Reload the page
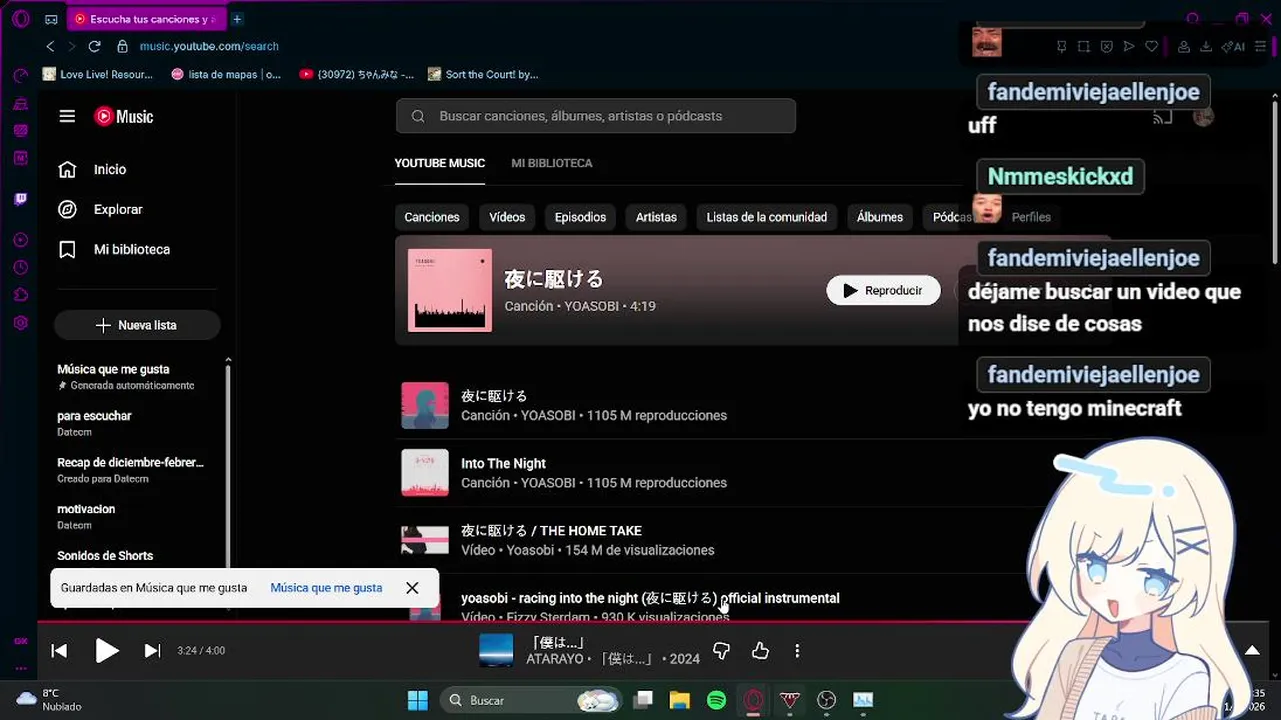The height and width of the screenshot is (720, 1281). coord(94,46)
